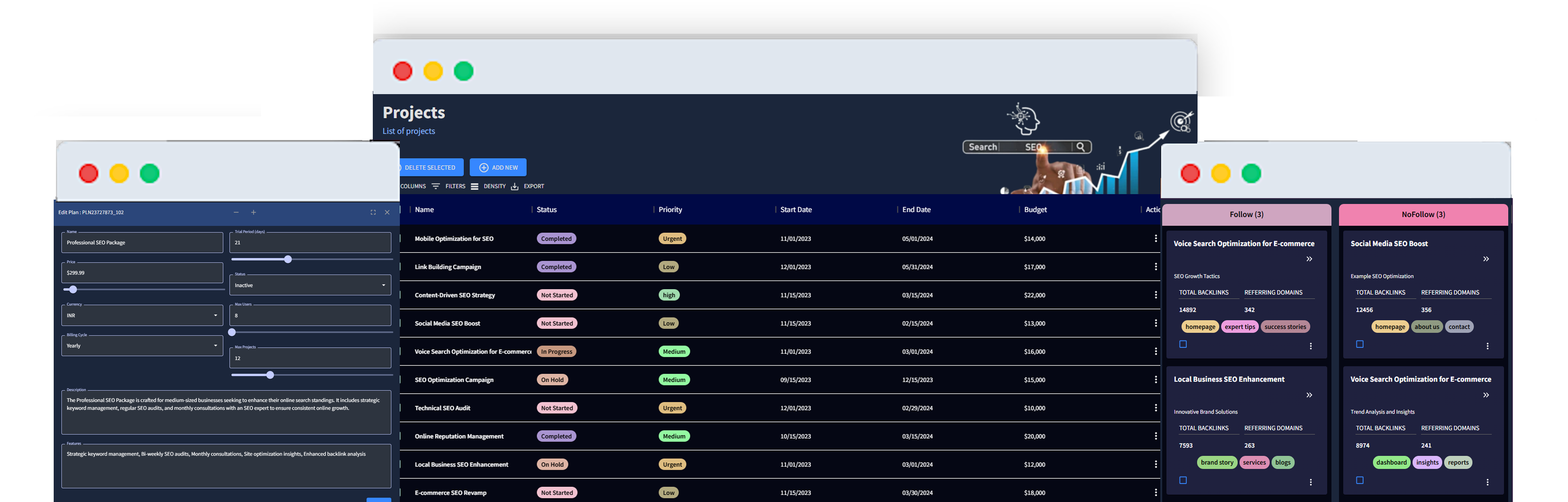Select the NoFollow (3) column header
1568x502 pixels.
click(1423, 215)
